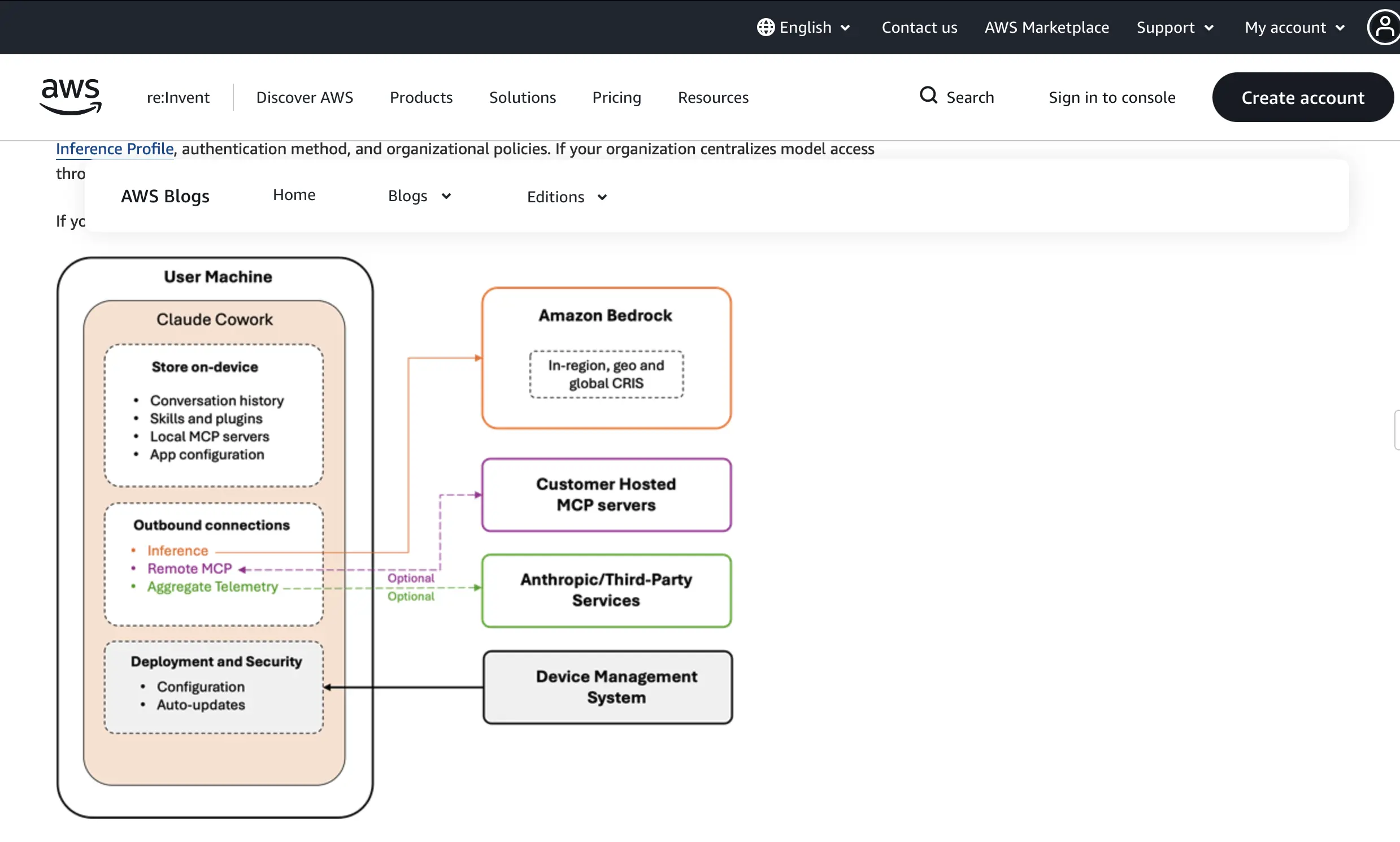The image size is (1400, 842).
Task: Go to AWS Marketplace
Action: [x=1046, y=27]
